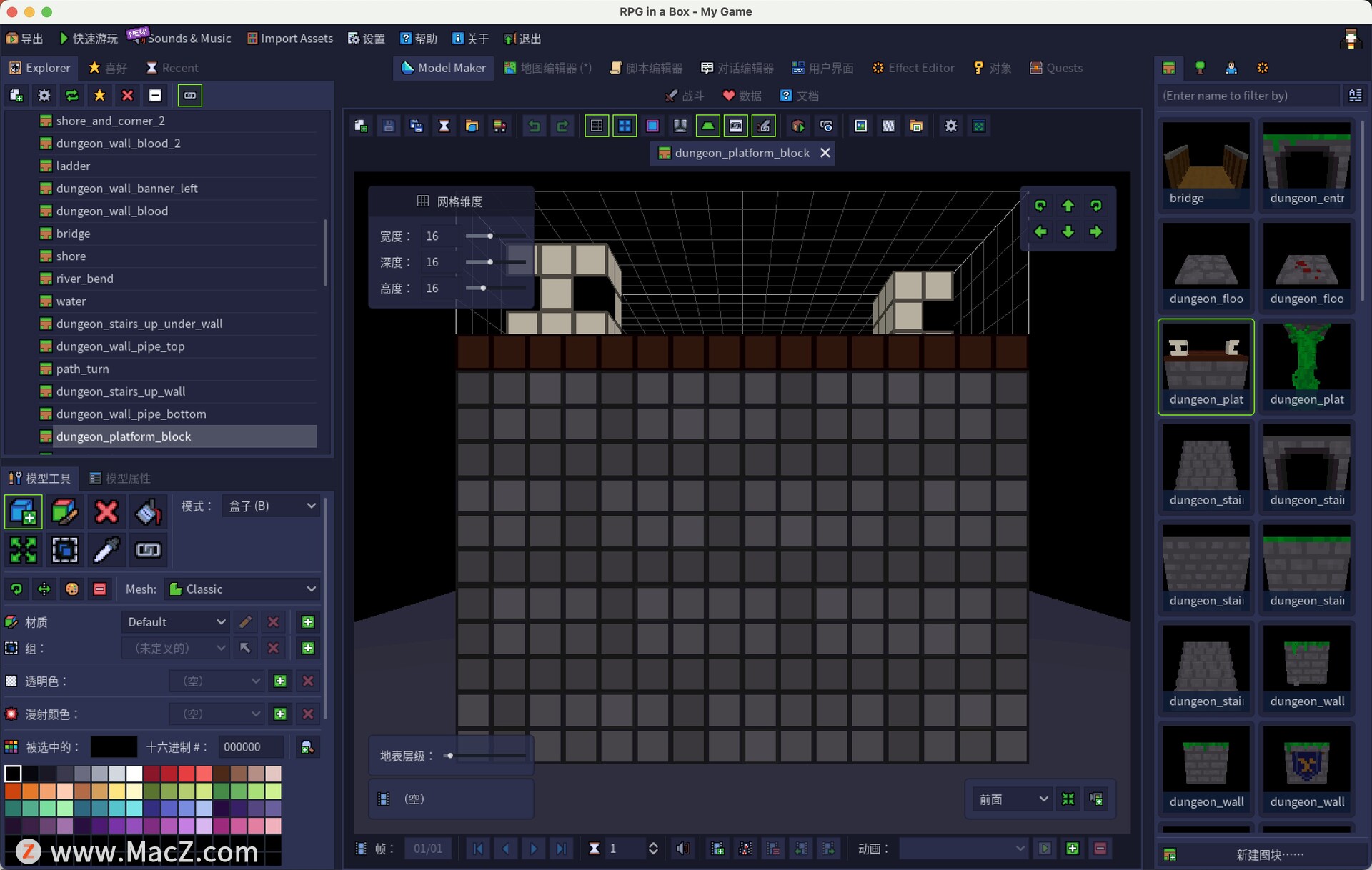
Task: Switch to the Effect Editor tab
Action: pos(913,68)
